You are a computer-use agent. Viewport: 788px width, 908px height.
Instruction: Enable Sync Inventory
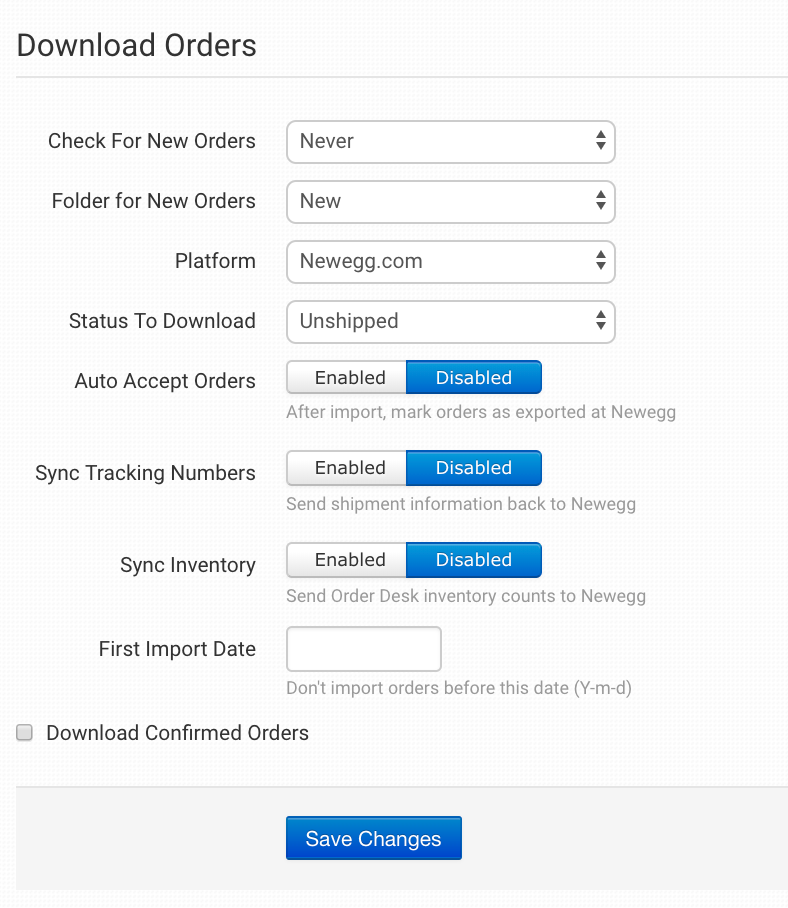coord(348,560)
